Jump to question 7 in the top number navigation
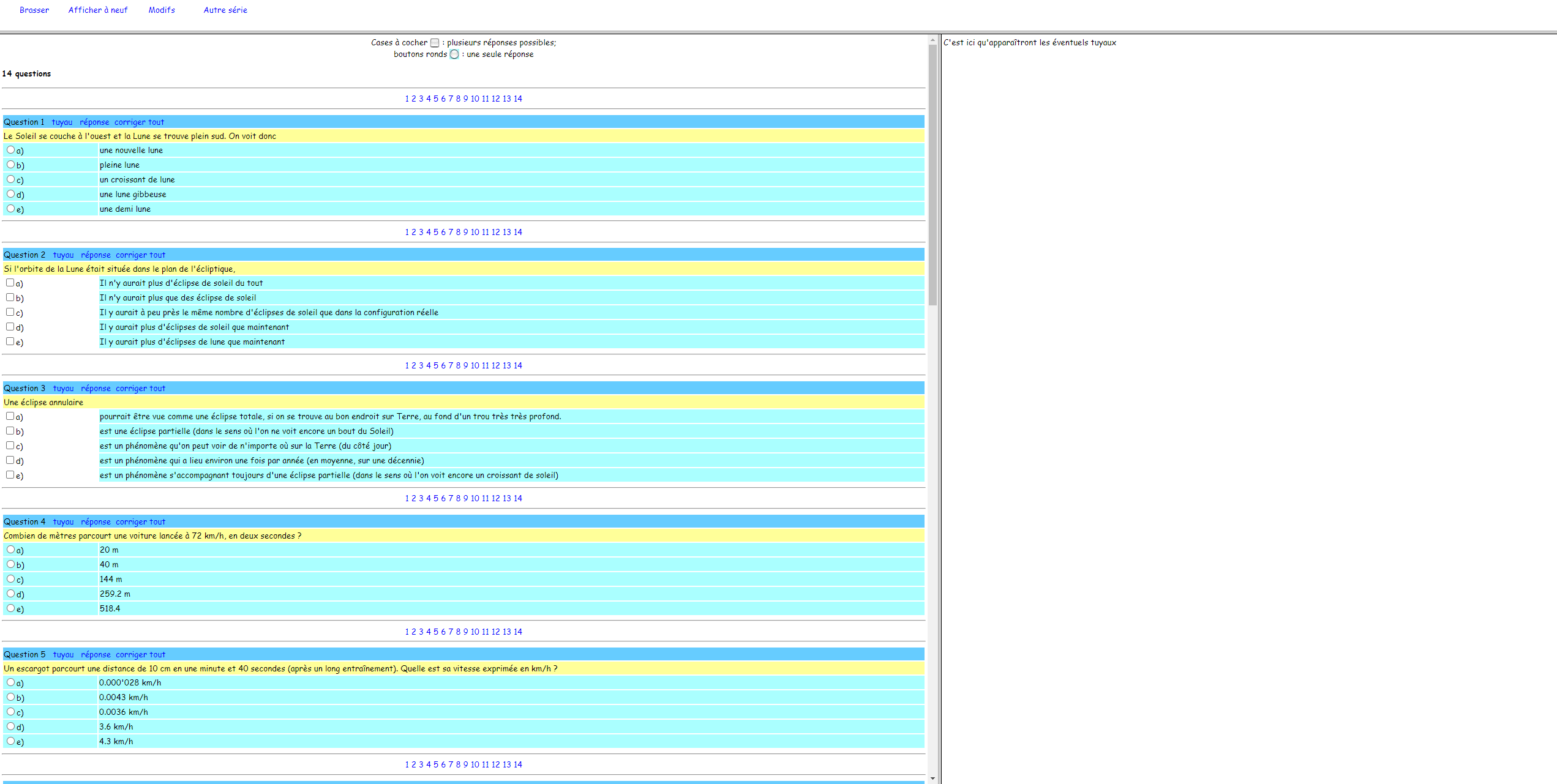The width and height of the screenshot is (1557, 784). point(451,99)
